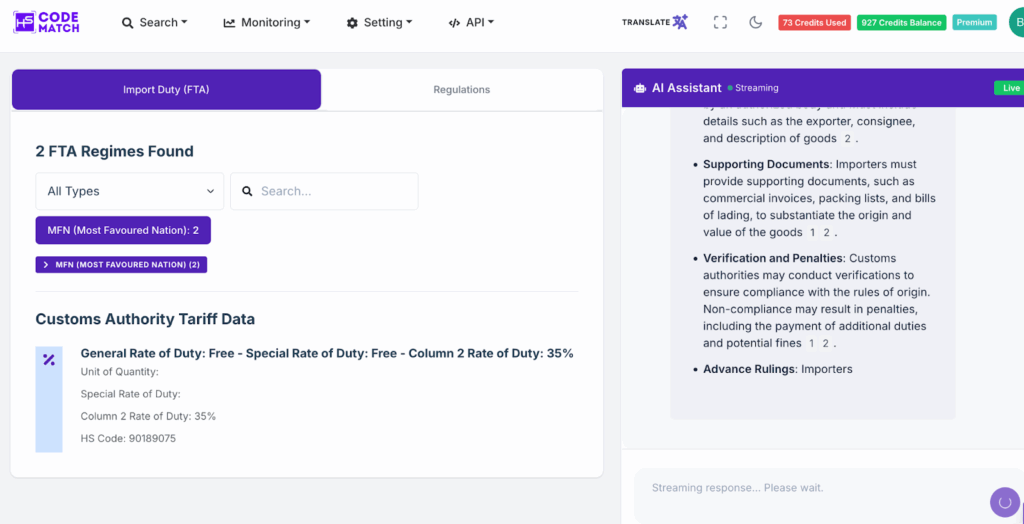Click the Translate icon in header
1024x524 pixels.
point(680,22)
